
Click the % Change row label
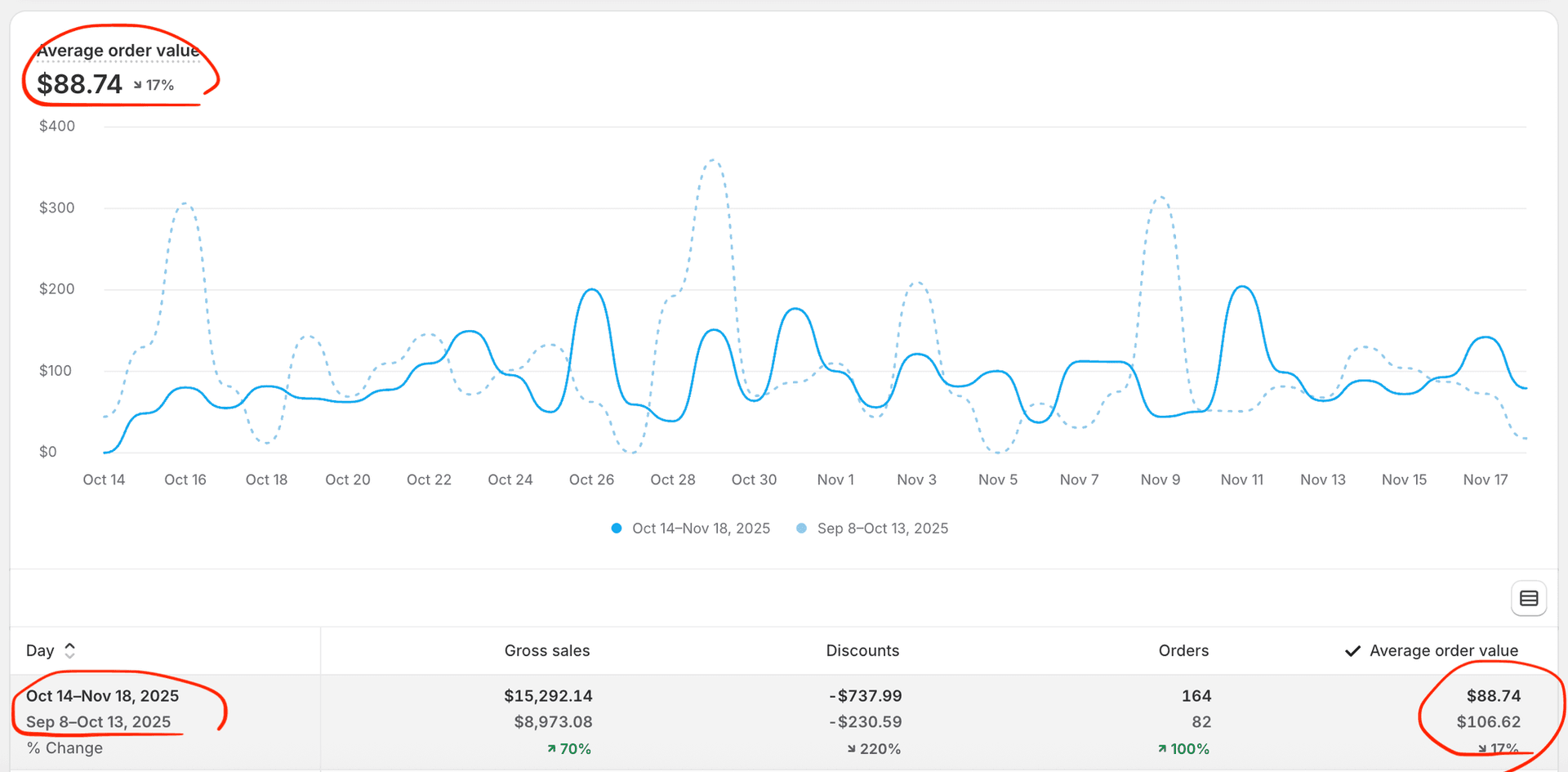tap(64, 747)
